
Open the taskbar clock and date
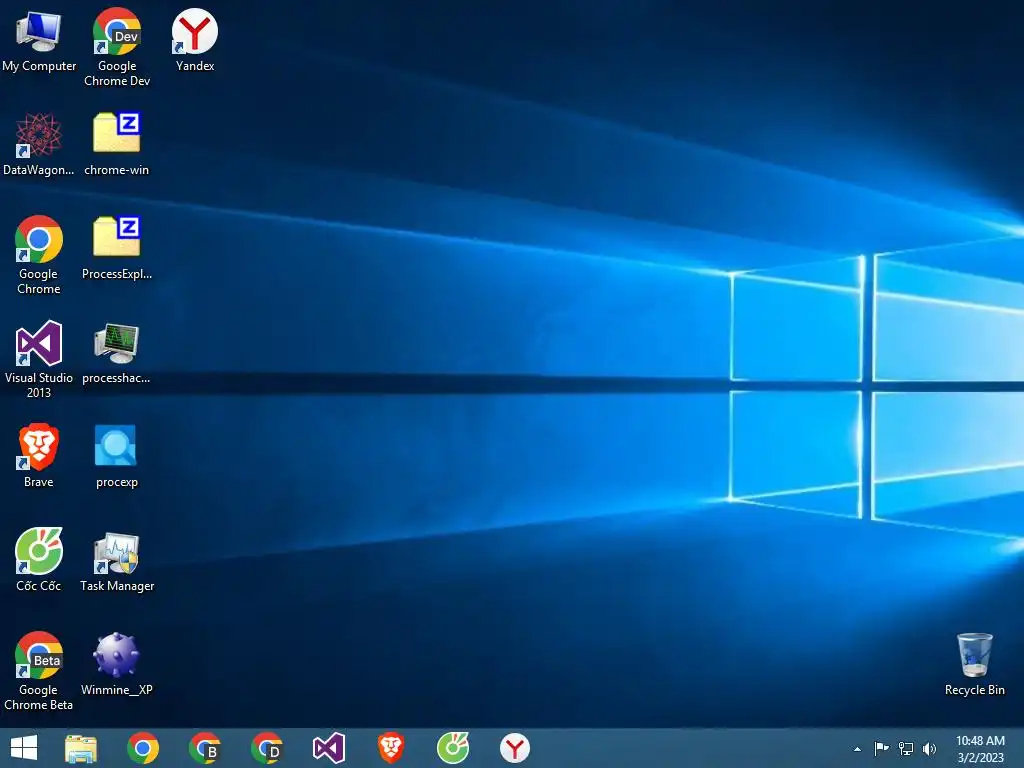pos(980,749)
